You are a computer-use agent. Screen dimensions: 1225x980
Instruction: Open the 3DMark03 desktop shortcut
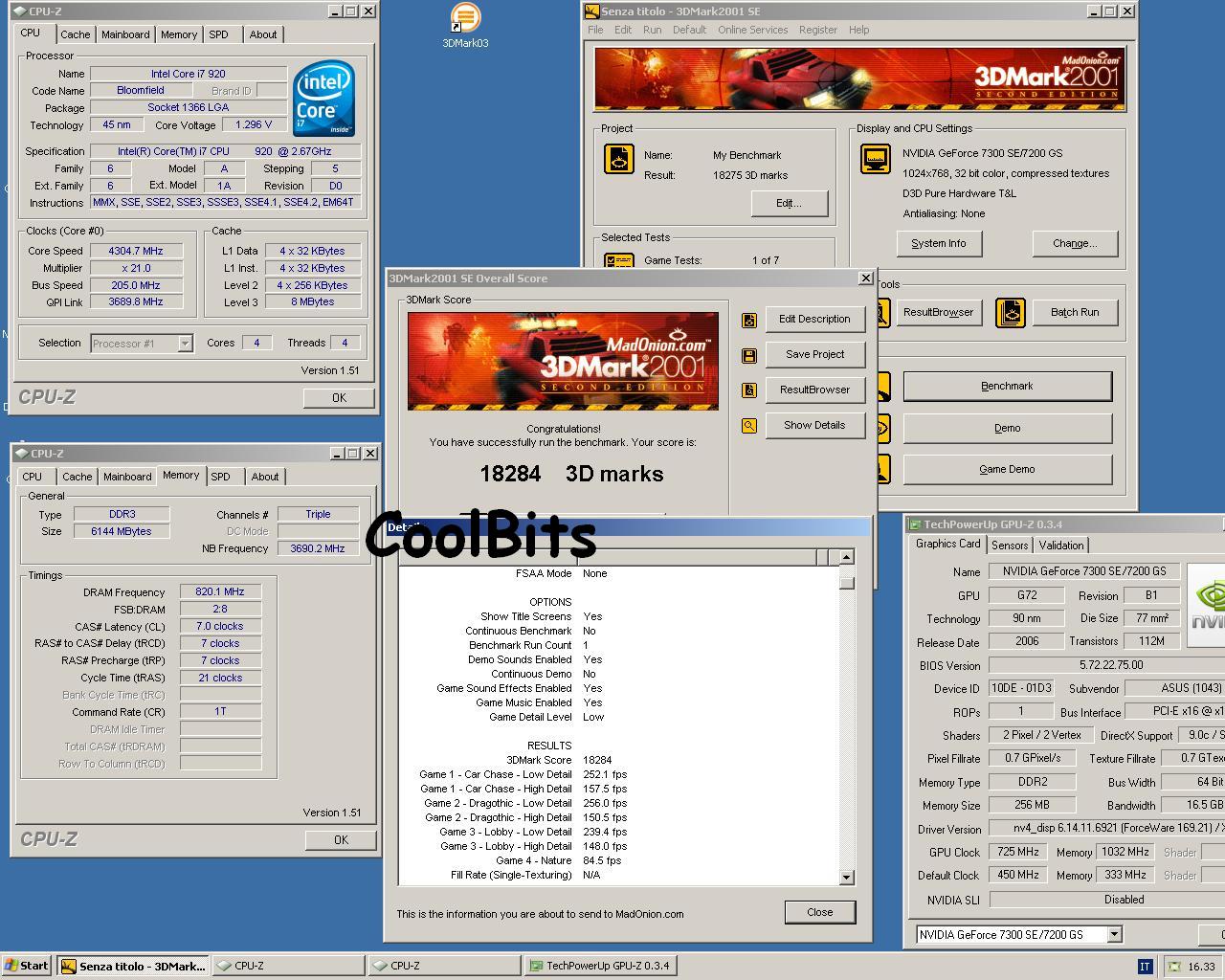point(465,25)
